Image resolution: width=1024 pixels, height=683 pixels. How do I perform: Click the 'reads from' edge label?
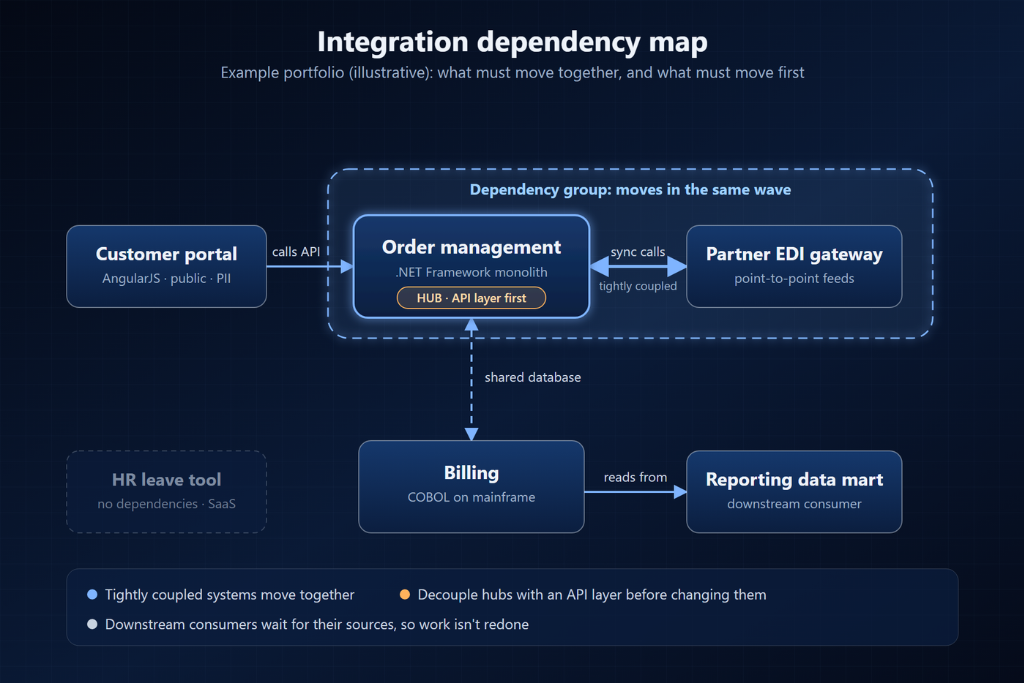click(x=635, y=477)
